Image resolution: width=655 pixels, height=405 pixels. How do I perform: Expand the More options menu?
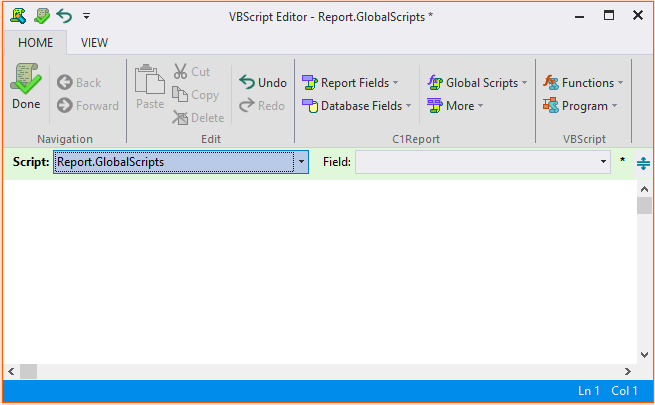pyautogui.click(x=454, y=106)
